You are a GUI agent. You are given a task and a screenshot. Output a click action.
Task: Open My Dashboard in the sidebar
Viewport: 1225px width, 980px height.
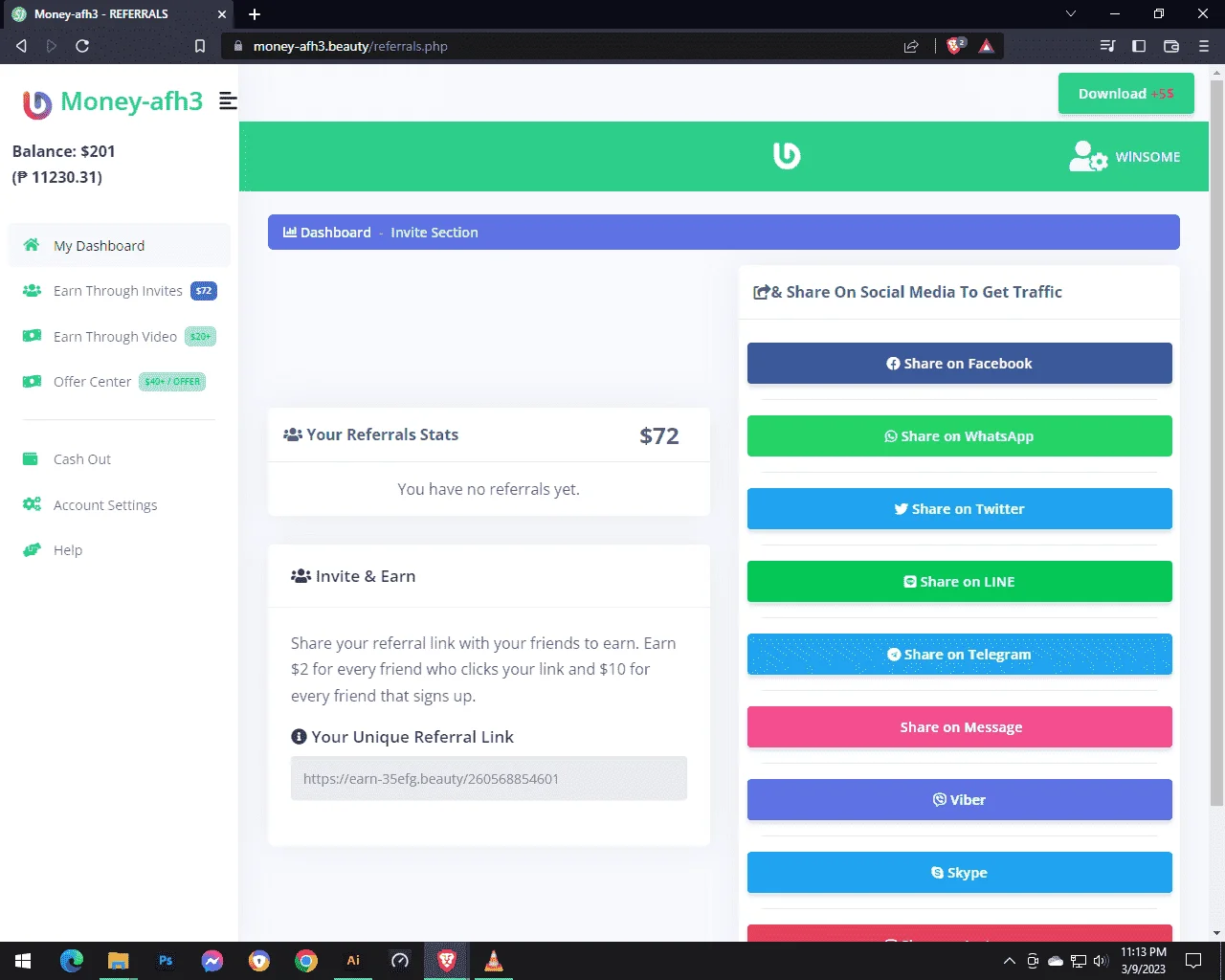120,245
